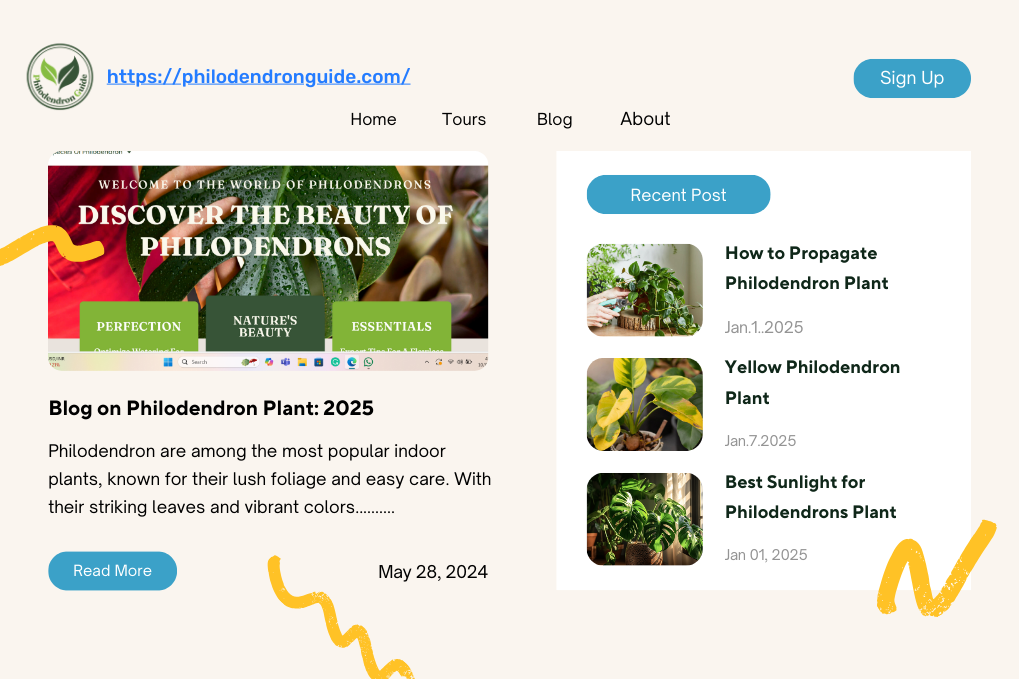Open Microsoft Store icon in taskbar
Screen dimensions: 1019x679
click(318, 362)
